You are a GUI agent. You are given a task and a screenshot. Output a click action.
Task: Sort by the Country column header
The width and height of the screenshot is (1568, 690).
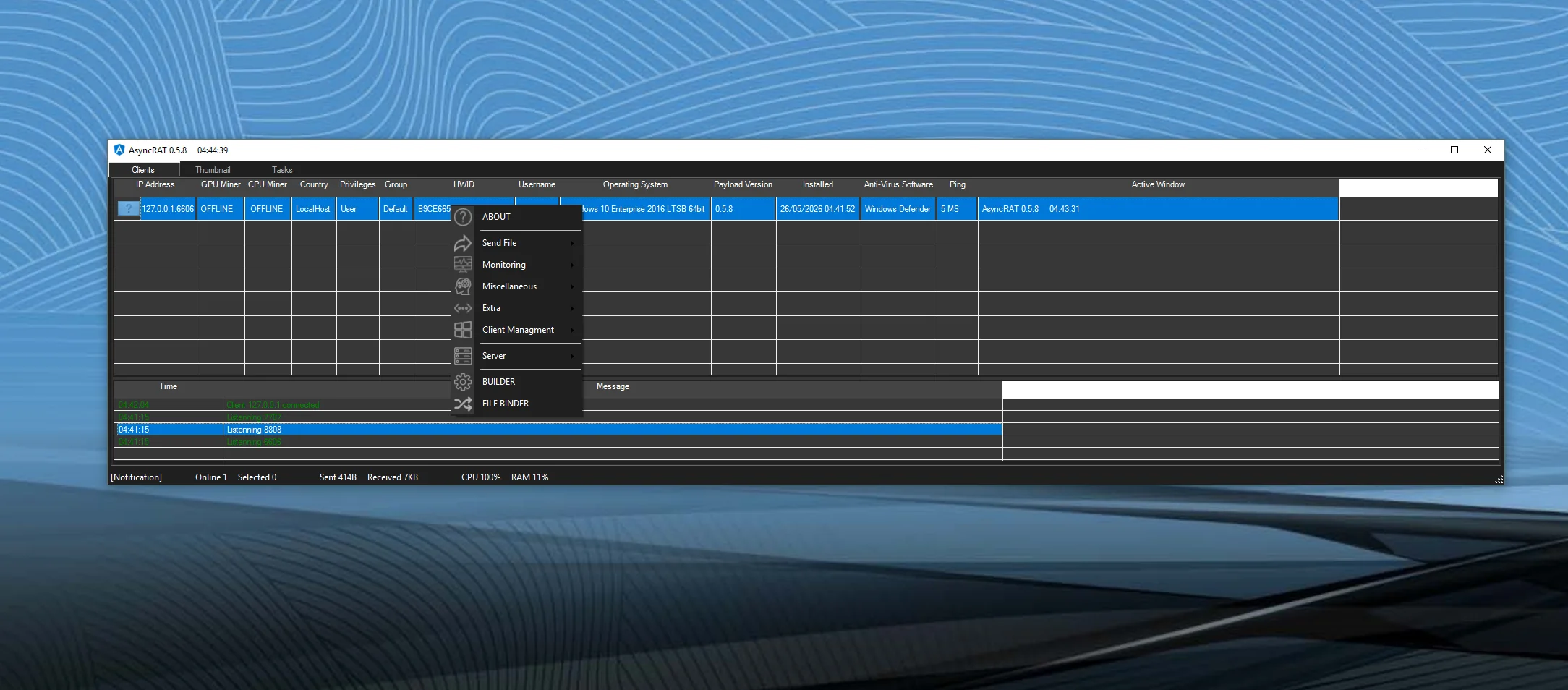[314, 184]
